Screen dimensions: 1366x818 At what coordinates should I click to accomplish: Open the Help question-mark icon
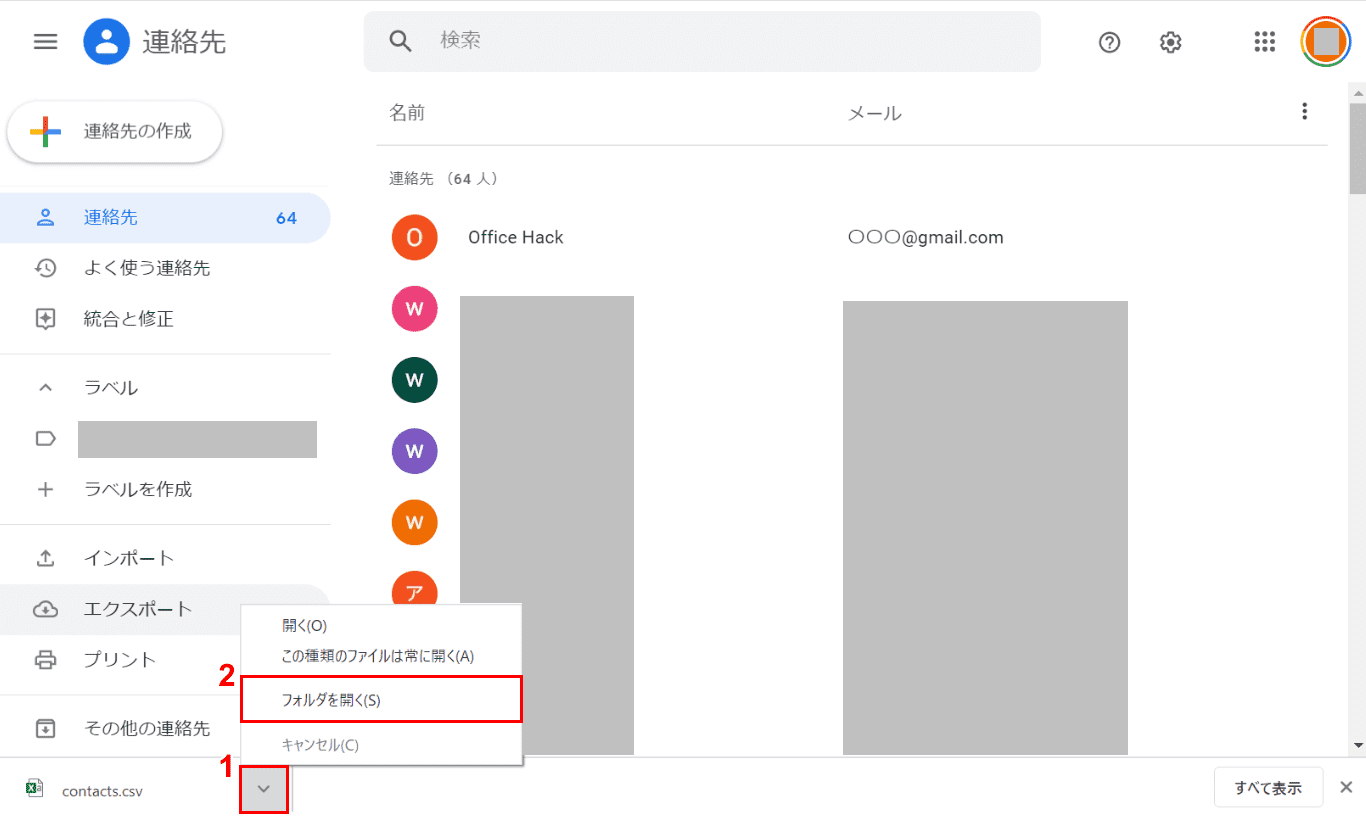(1109, 42)
